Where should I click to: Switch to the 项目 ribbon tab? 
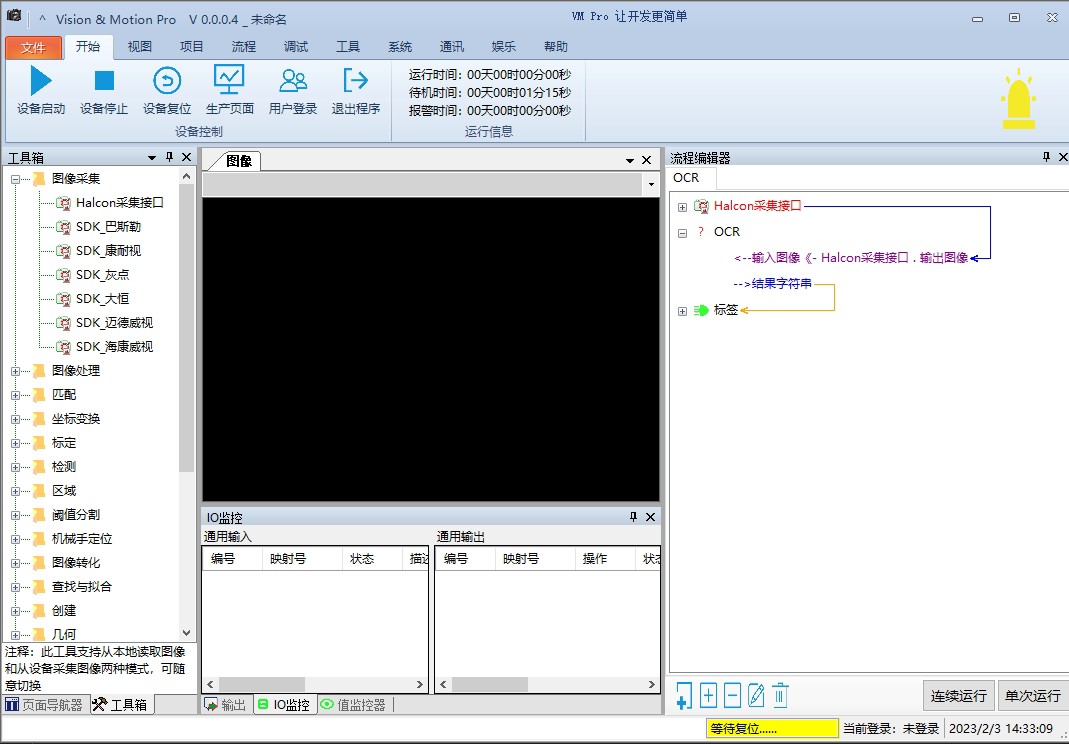192,46
